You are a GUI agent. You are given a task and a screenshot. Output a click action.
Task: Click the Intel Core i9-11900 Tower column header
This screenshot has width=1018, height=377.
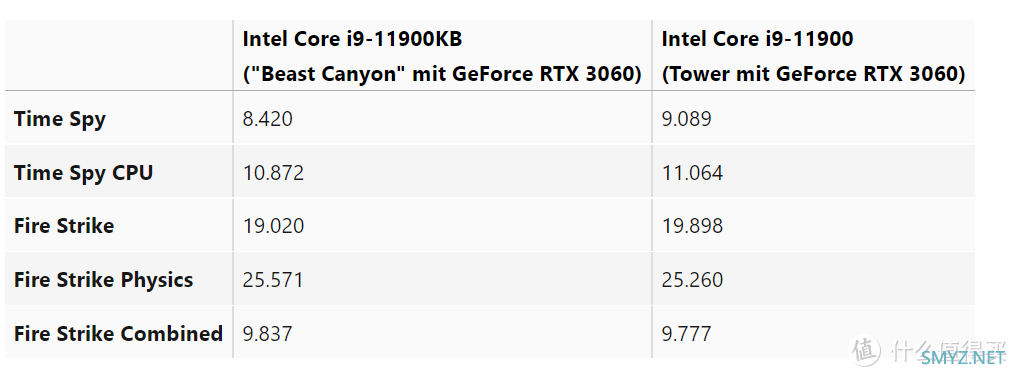click(x=813, y=56)
